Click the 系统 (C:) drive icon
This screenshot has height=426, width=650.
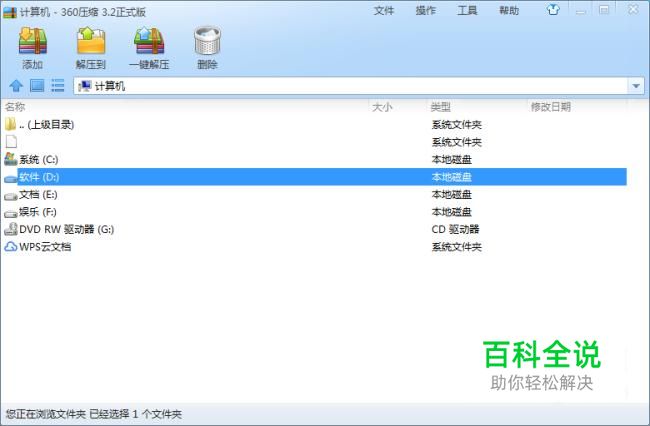[10, 159]
